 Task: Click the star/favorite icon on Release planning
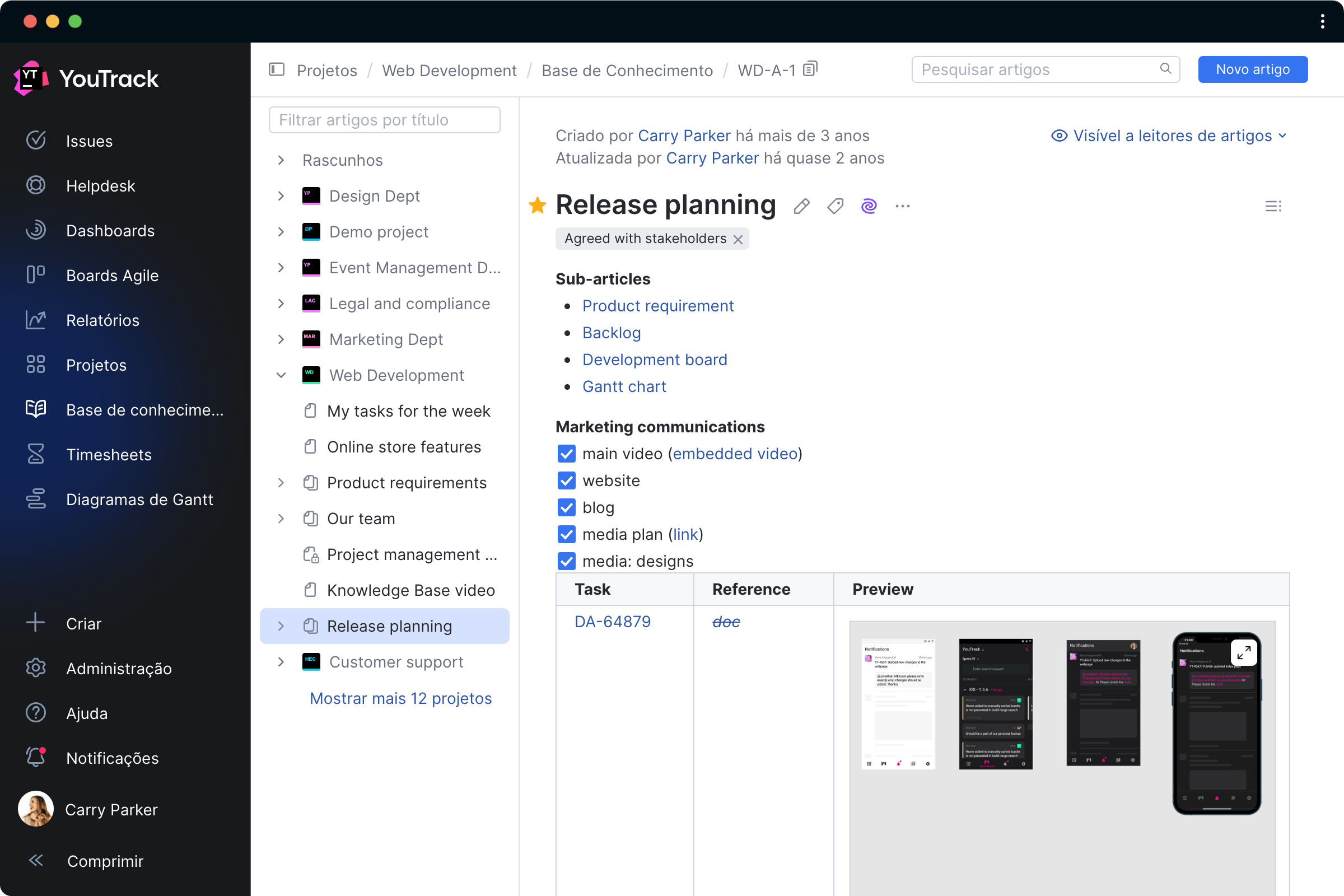click(539, 205)
